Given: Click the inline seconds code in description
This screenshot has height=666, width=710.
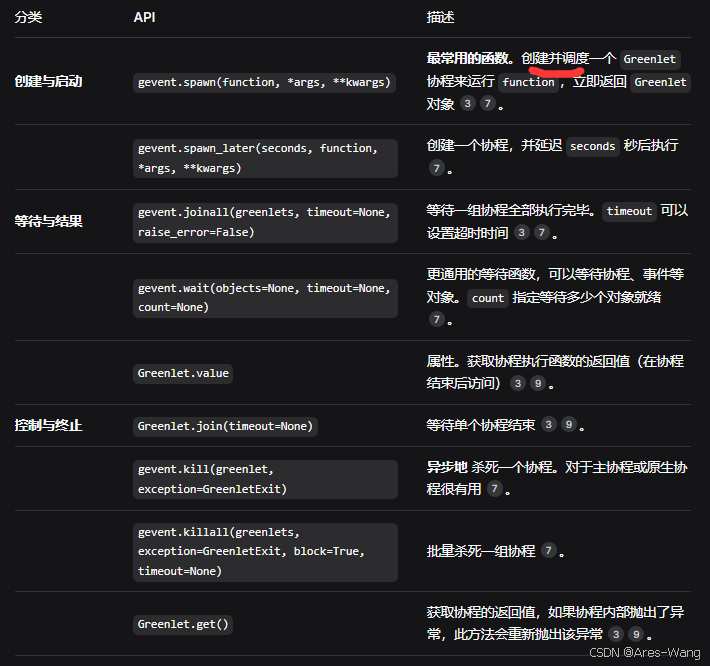Looking at the screenshot, I should tap(593, 147).
